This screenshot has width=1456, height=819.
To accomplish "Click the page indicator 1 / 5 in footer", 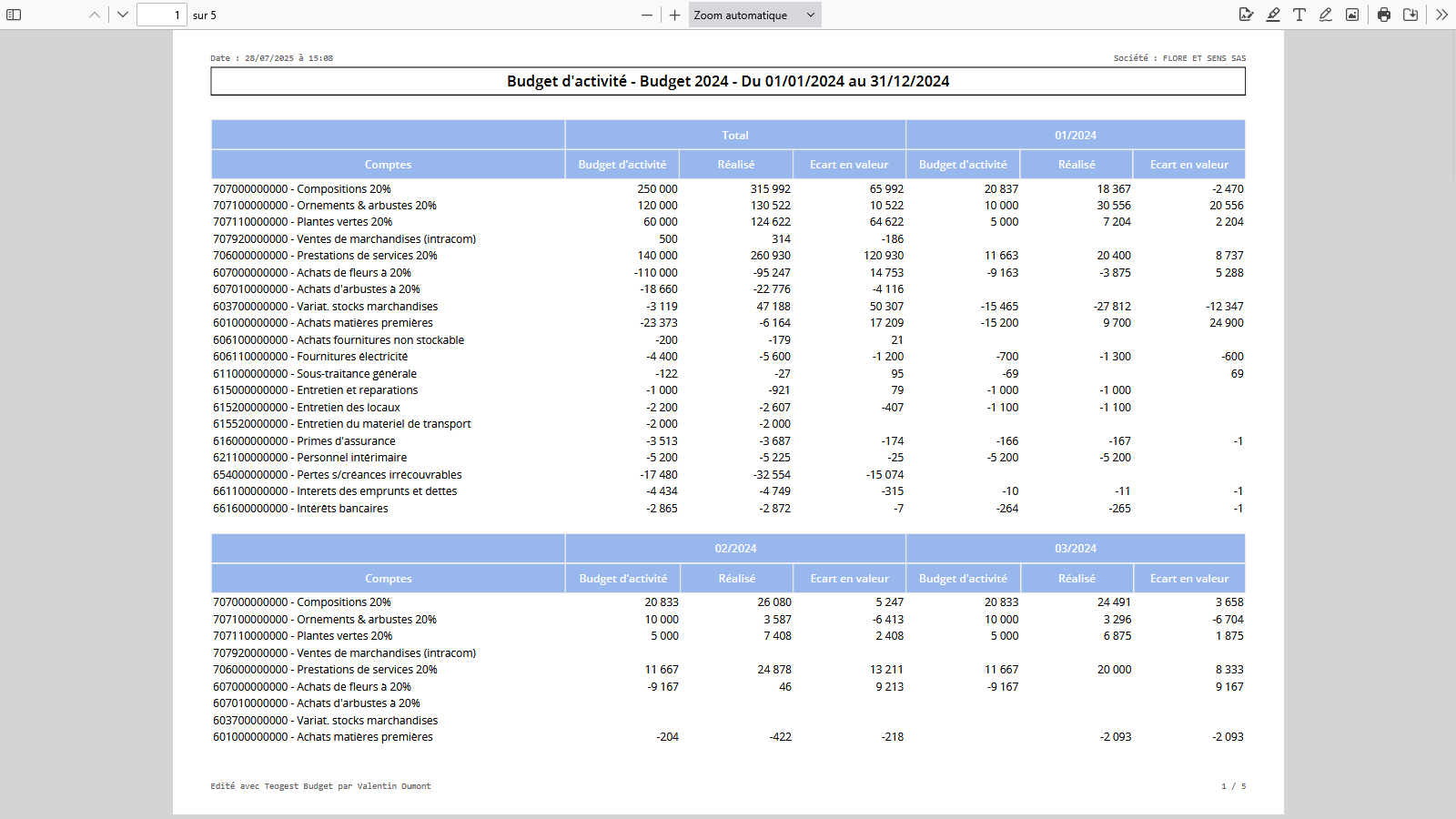I will click(x=1234, y=786).
